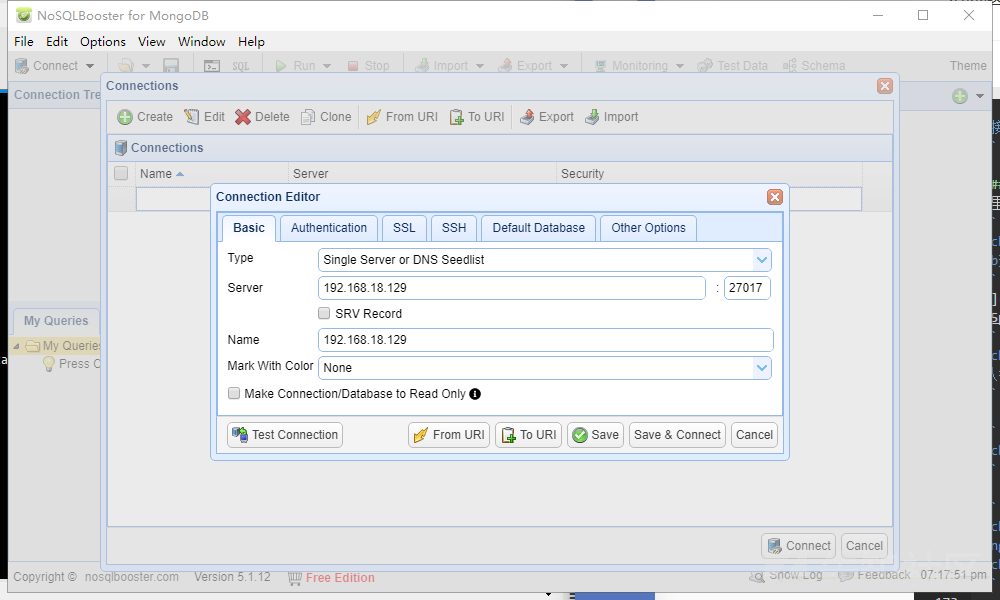This screenshot has height=600, width=1000.
Task: Open the Other Options tab
Action: click(649, 228)
